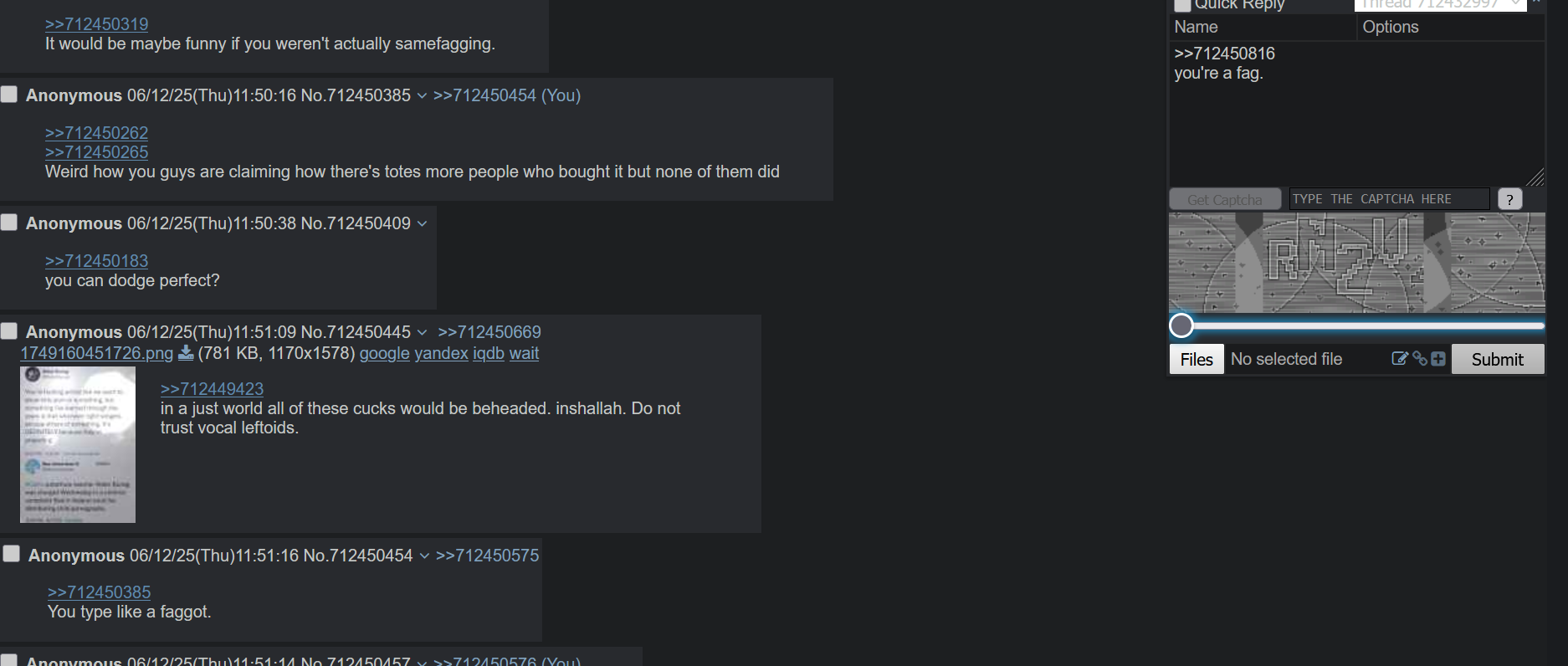Click the Files button to choose a file

1196,359
